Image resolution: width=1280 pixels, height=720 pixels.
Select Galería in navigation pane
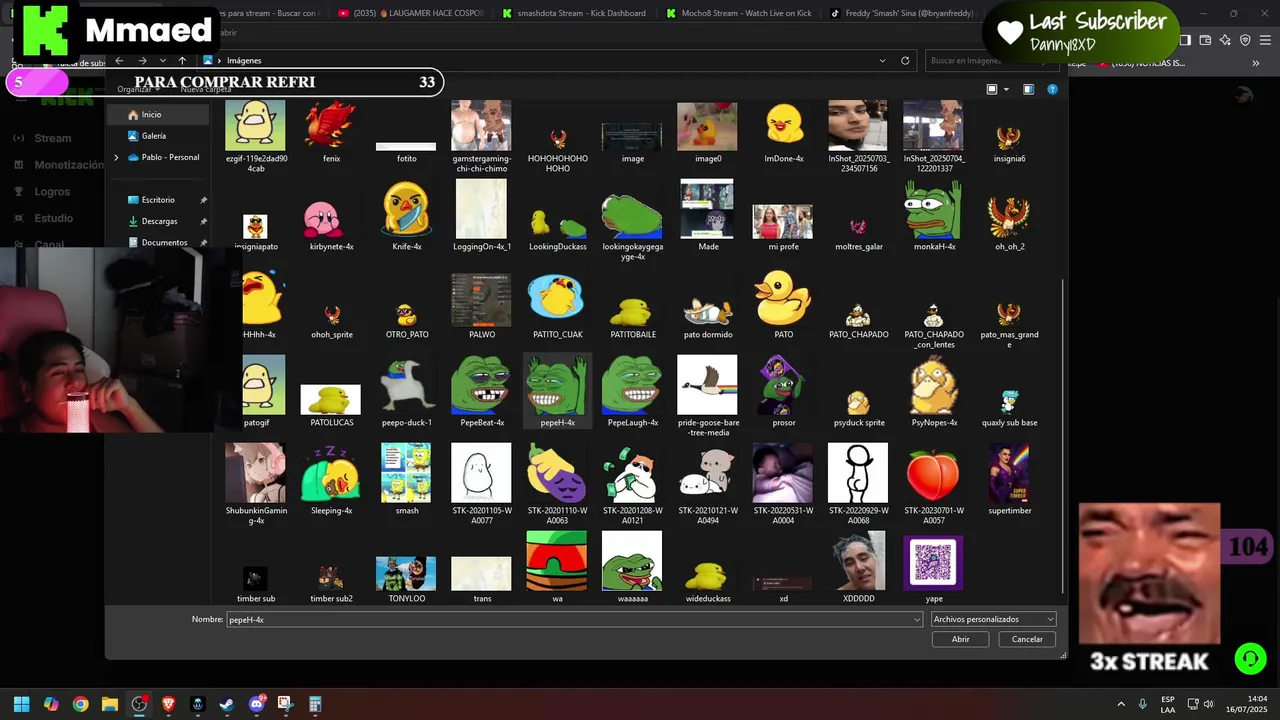pyautogui.click(x=153, y=136)
